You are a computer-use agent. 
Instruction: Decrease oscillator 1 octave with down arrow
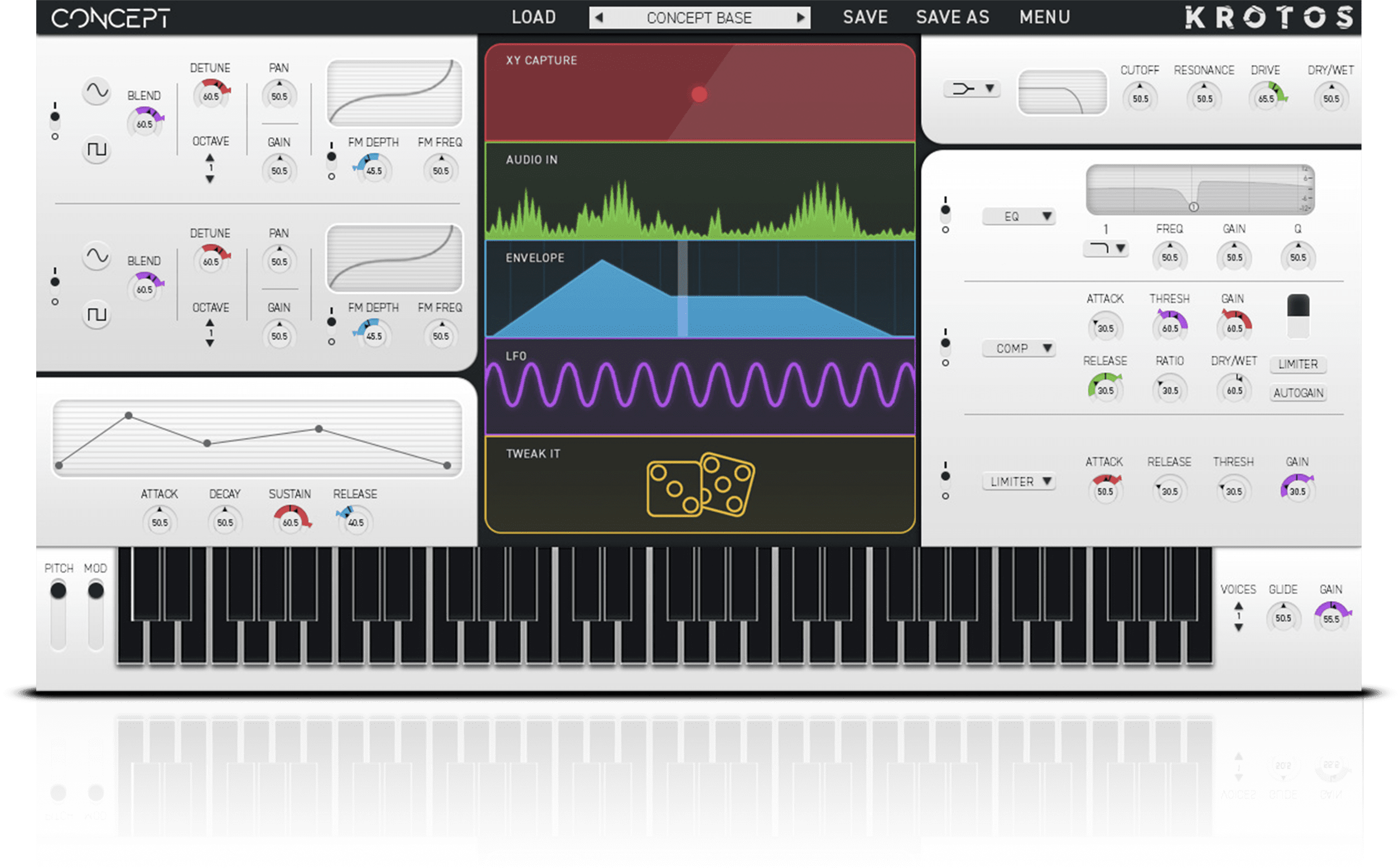(x=210, y=179)
